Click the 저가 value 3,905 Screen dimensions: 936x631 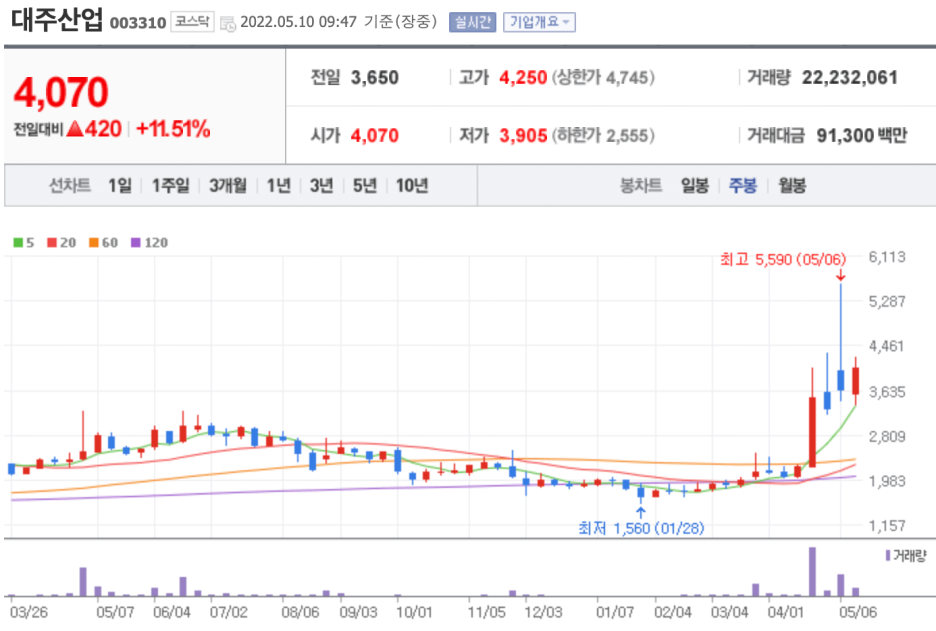click(x=523, y=136)
